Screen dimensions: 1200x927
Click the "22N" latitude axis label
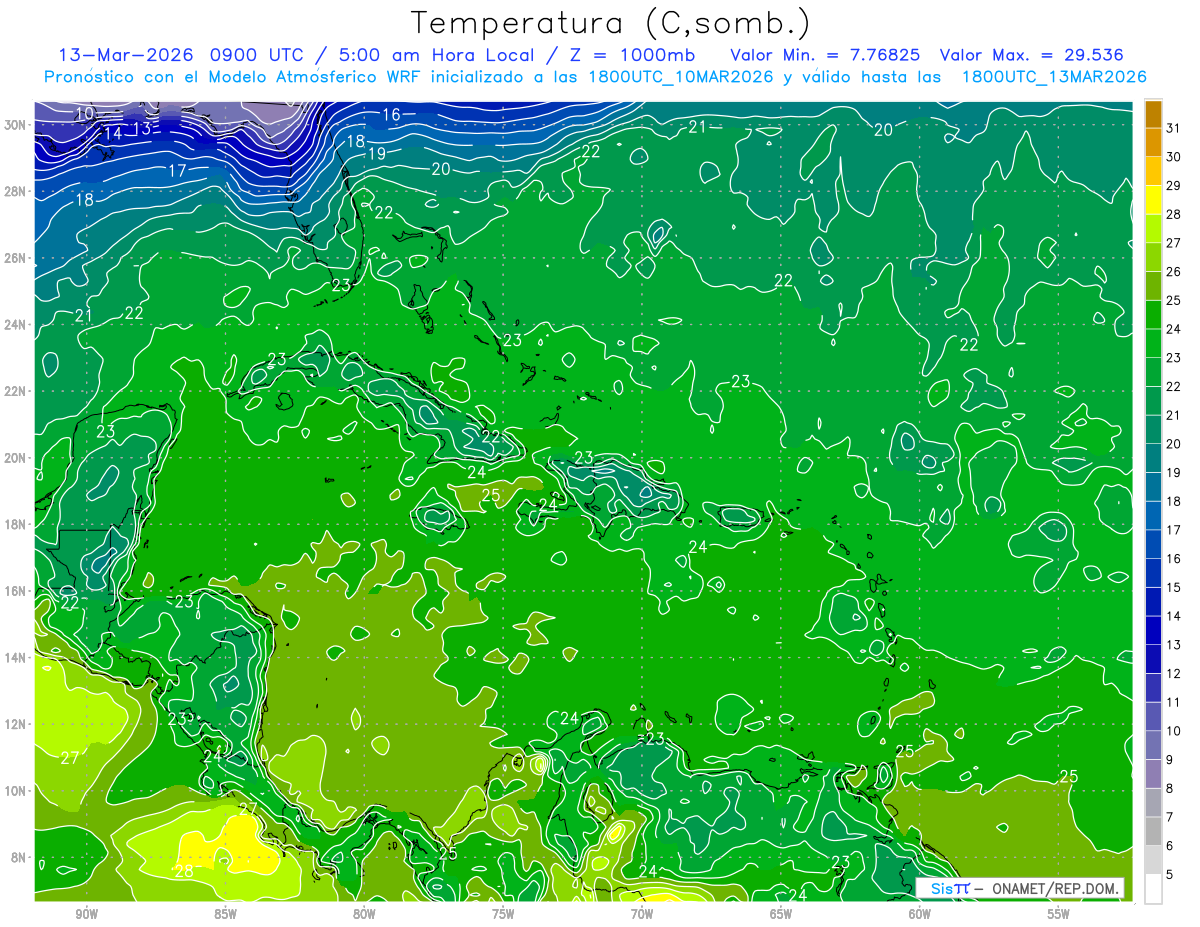[15, 391]
